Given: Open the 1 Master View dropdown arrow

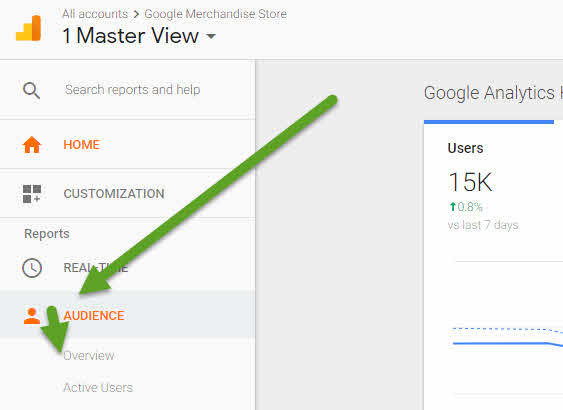Looking at the screenshot, I should coord(211,36).
